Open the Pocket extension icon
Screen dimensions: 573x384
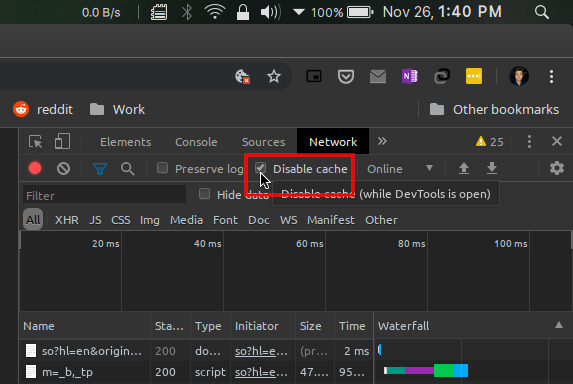click(x=345, y=77)
